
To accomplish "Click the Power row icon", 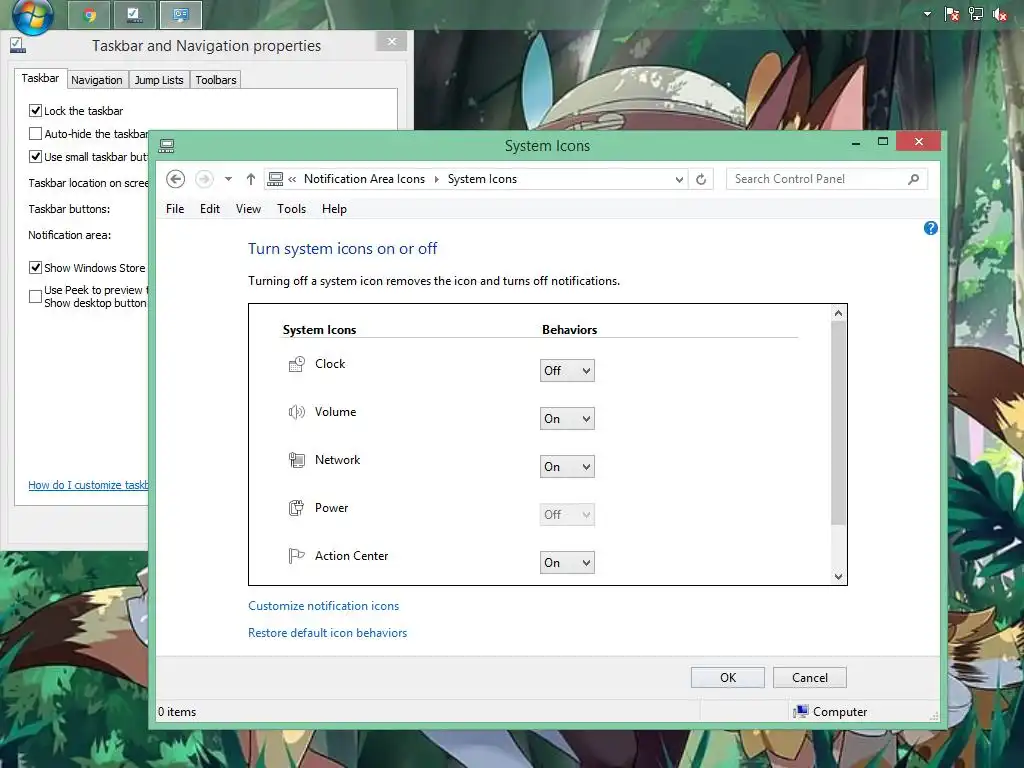I will pyautogui.click(x=296, y=508).
